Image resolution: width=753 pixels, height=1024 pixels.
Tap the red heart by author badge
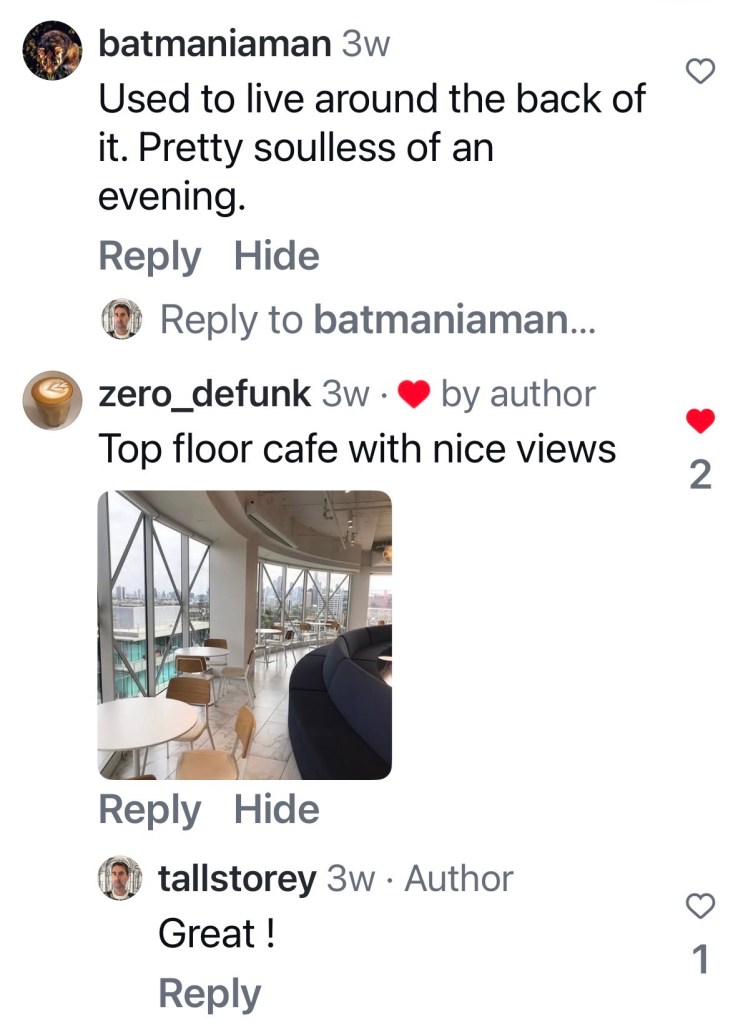(413, 394)
